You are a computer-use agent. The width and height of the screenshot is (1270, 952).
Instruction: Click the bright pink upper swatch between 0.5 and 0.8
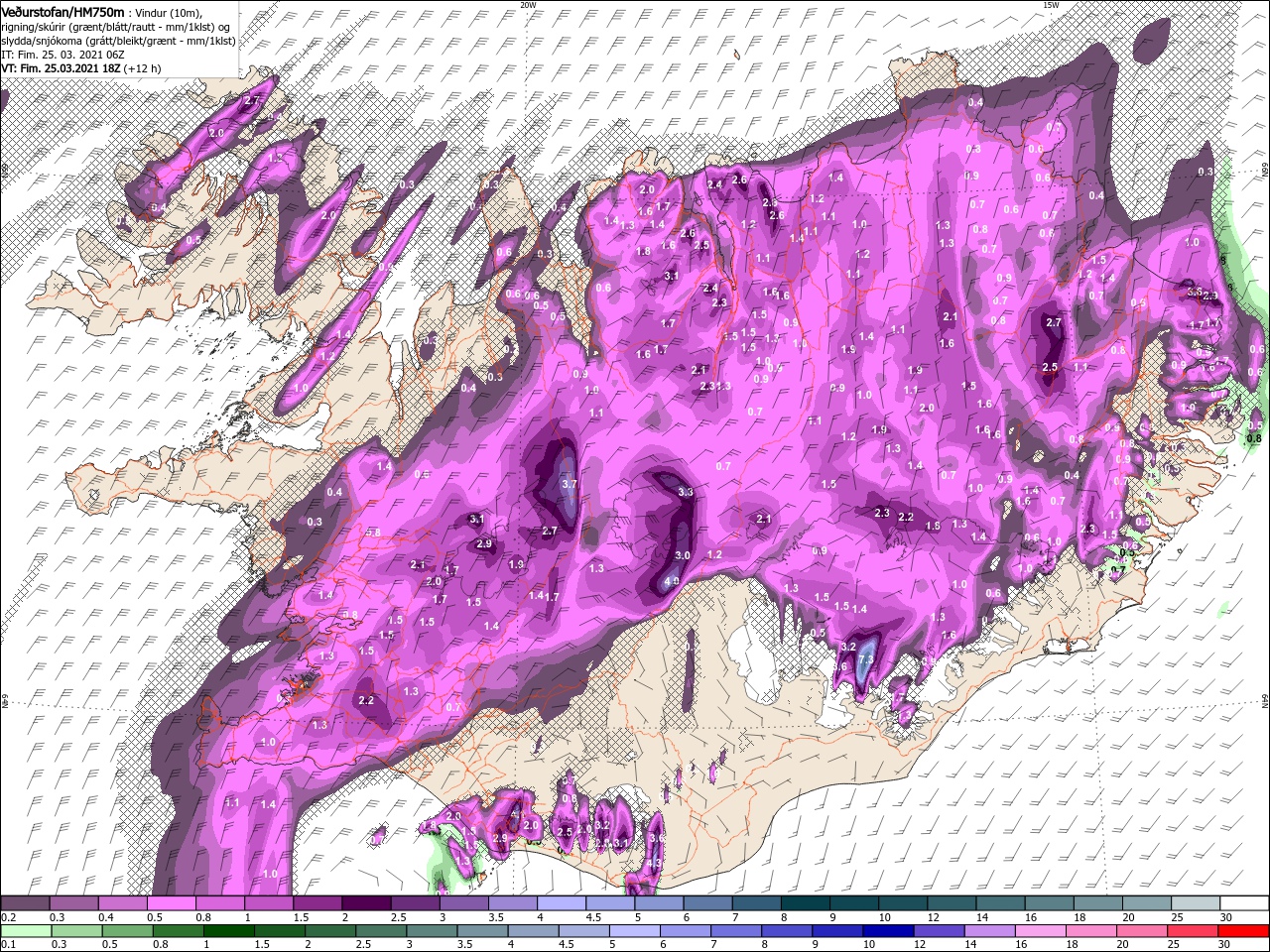(x=171, y=903)
